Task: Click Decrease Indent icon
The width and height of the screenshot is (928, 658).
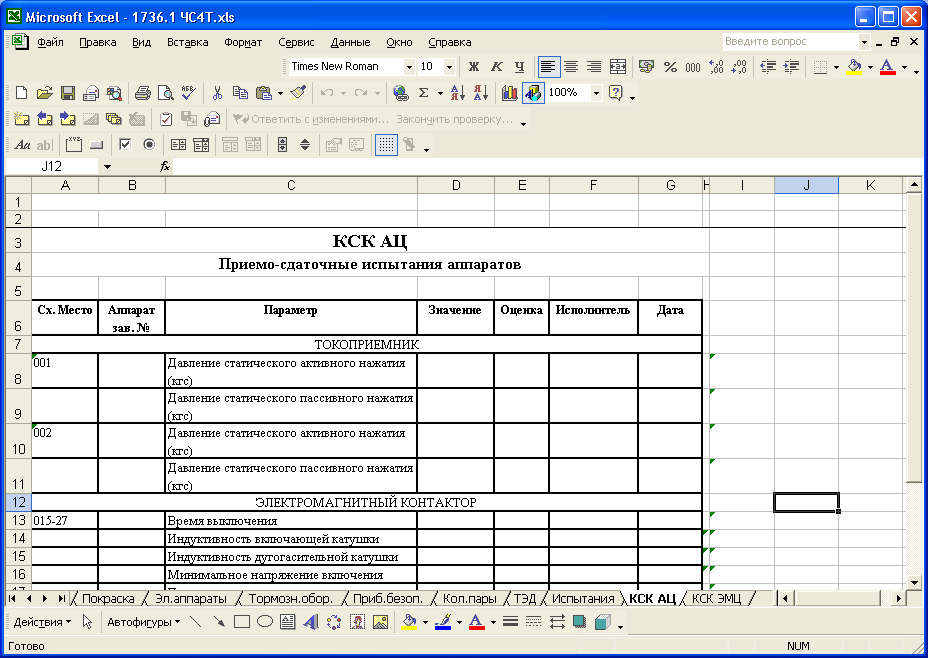Action: 768,67
